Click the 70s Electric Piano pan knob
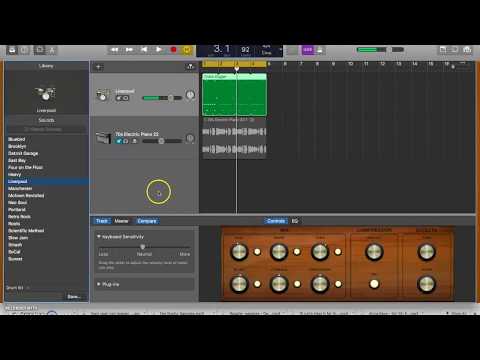The image size is (480, 360). pyautogui.click(x=190, y=138)
